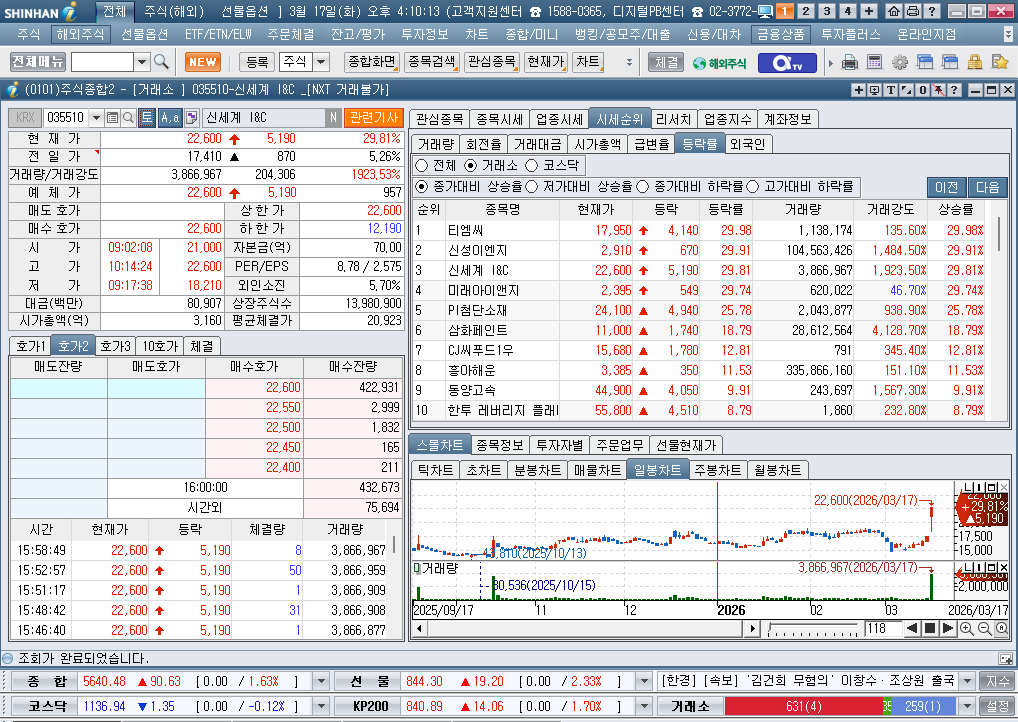This screenshot has width=1018, height=722.
Task: Select the 코스닥 radio button
Action: tap(532, 166)
